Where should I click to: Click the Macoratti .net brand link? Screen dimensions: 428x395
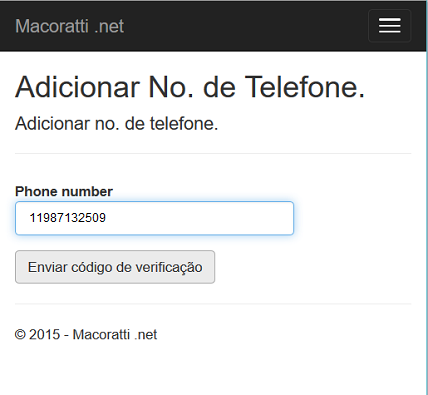pos(69,26)
